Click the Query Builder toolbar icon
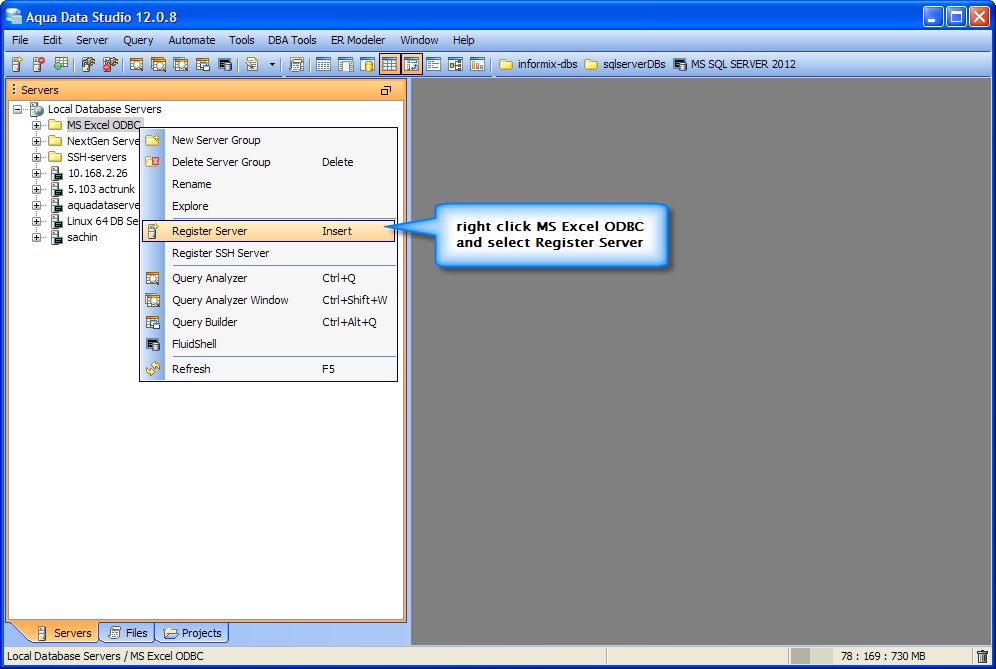Screen dimensions: 996x669 coord(203,64)
